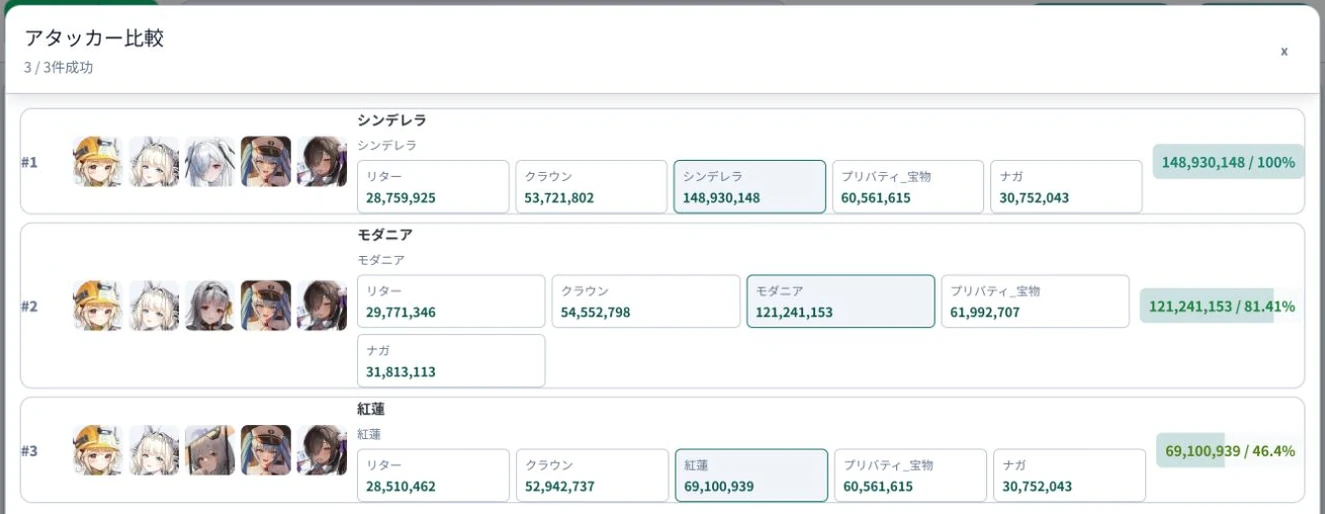Select クラウン card showing 53,721,802

click(x=592, y=187)
